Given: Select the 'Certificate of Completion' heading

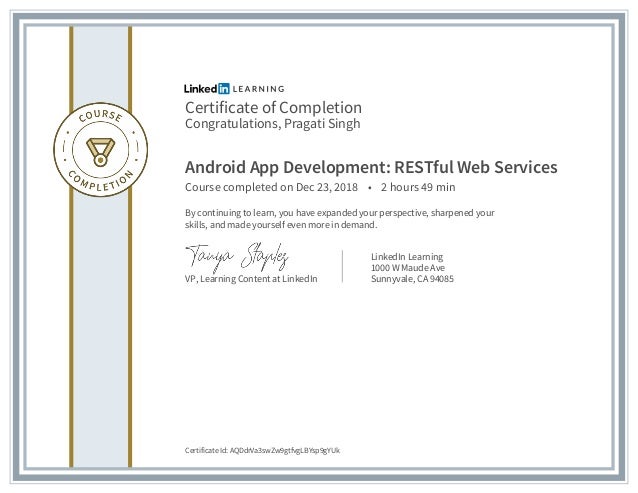Looking at the screenshot, I should (x=273, y=108).
